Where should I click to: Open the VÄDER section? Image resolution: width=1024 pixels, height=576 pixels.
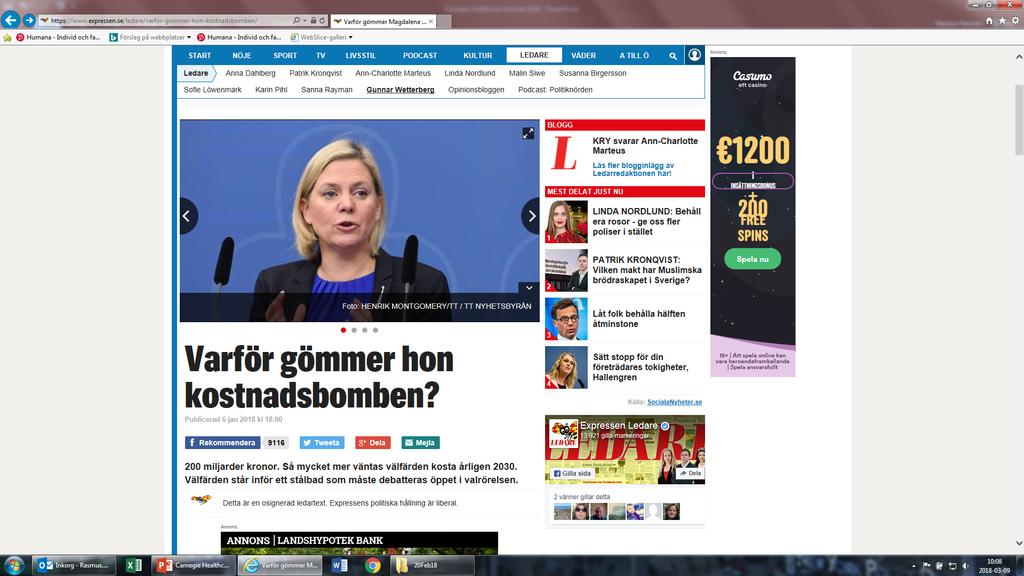(583, 56)
